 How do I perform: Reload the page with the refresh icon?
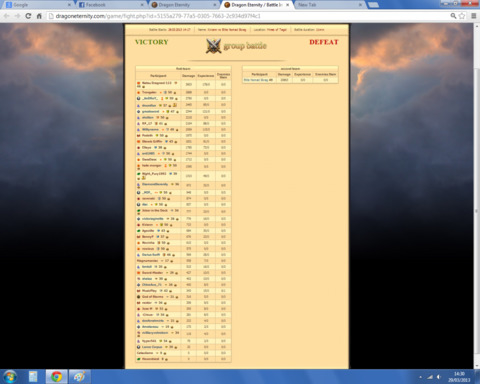28,16
